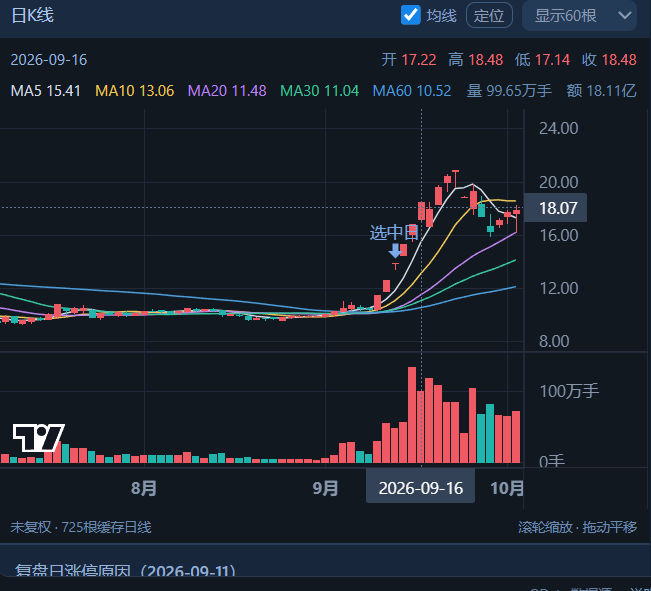The image size is (651, 591).
Task: Click the MA5 15.41 indicator label
Action: point(46,91)
